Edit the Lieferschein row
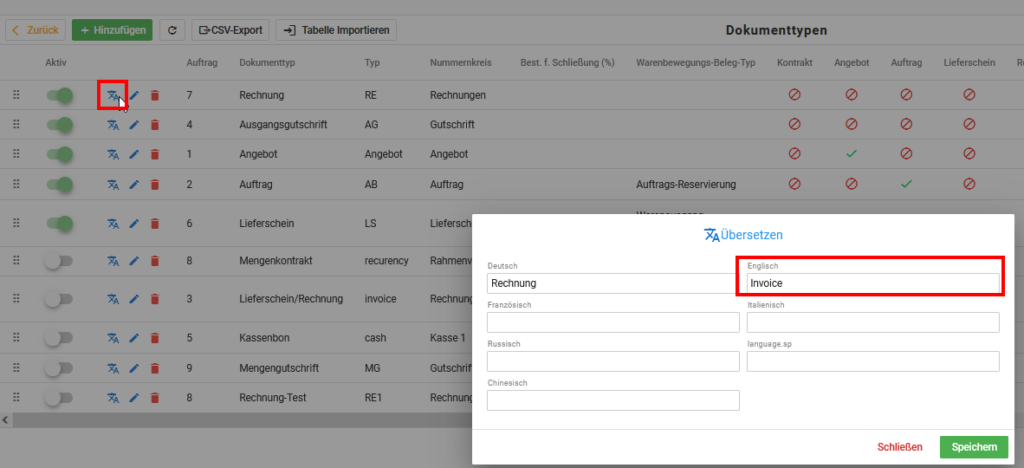The height and width of the screenshot is (468, 1024). click(x=134, y=224)
